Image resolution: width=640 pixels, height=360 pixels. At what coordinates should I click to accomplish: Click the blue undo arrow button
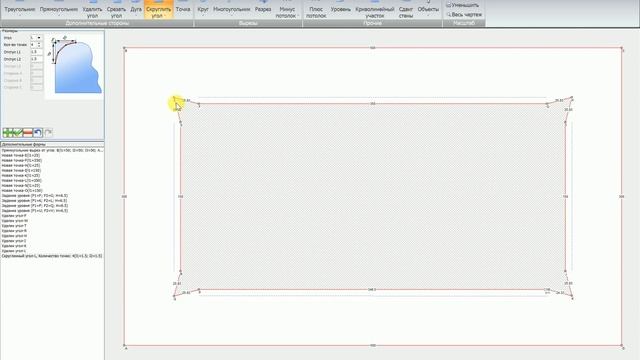(38, 132)
